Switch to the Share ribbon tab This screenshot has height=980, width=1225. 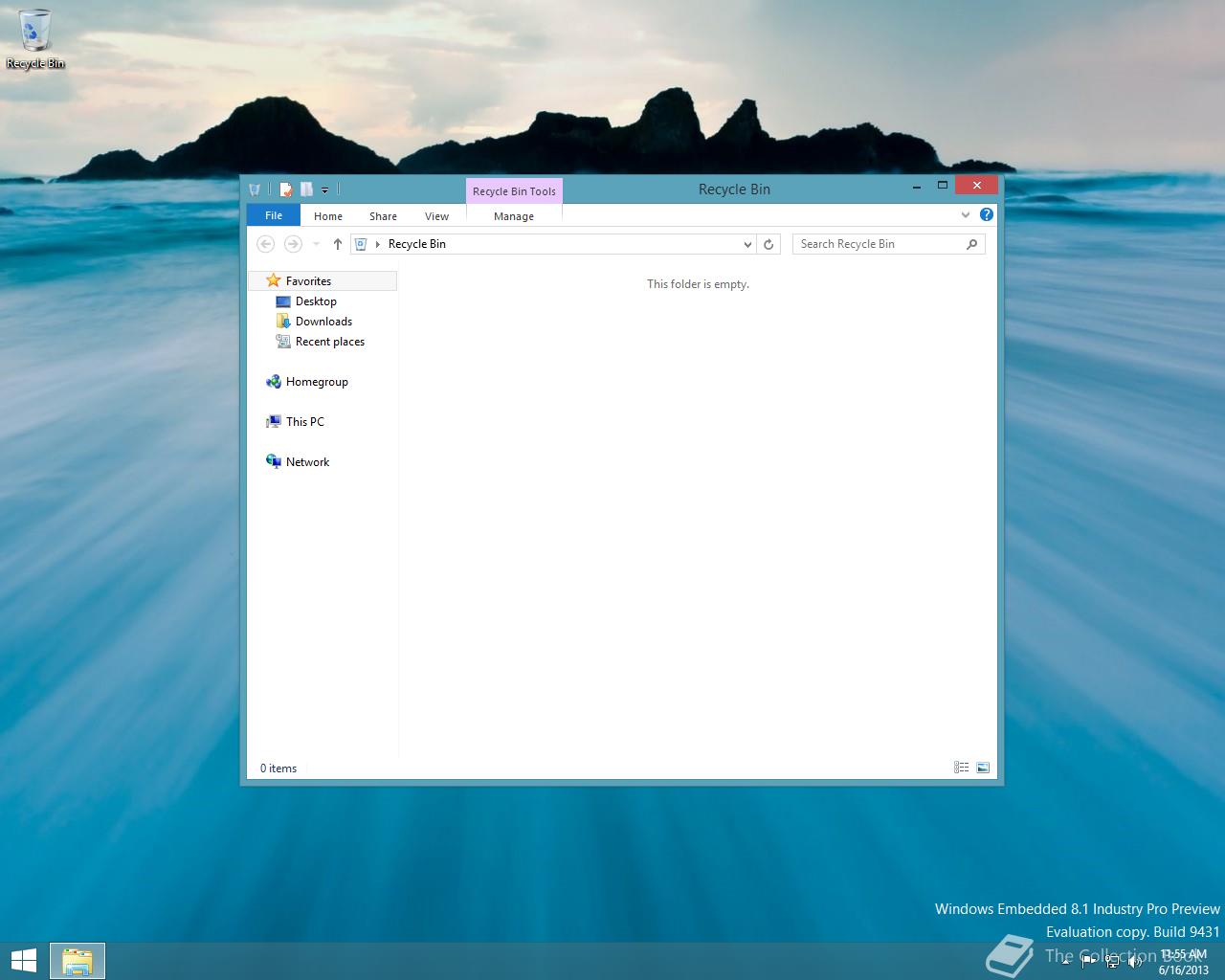pos(383,216)
